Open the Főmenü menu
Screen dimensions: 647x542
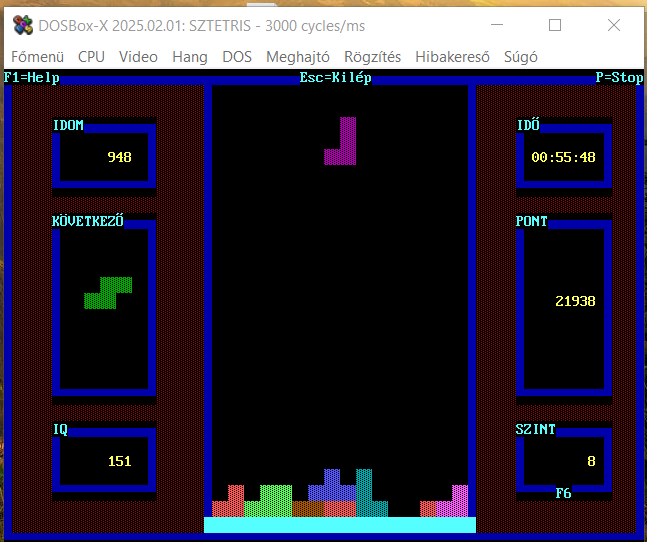(38, 57)
